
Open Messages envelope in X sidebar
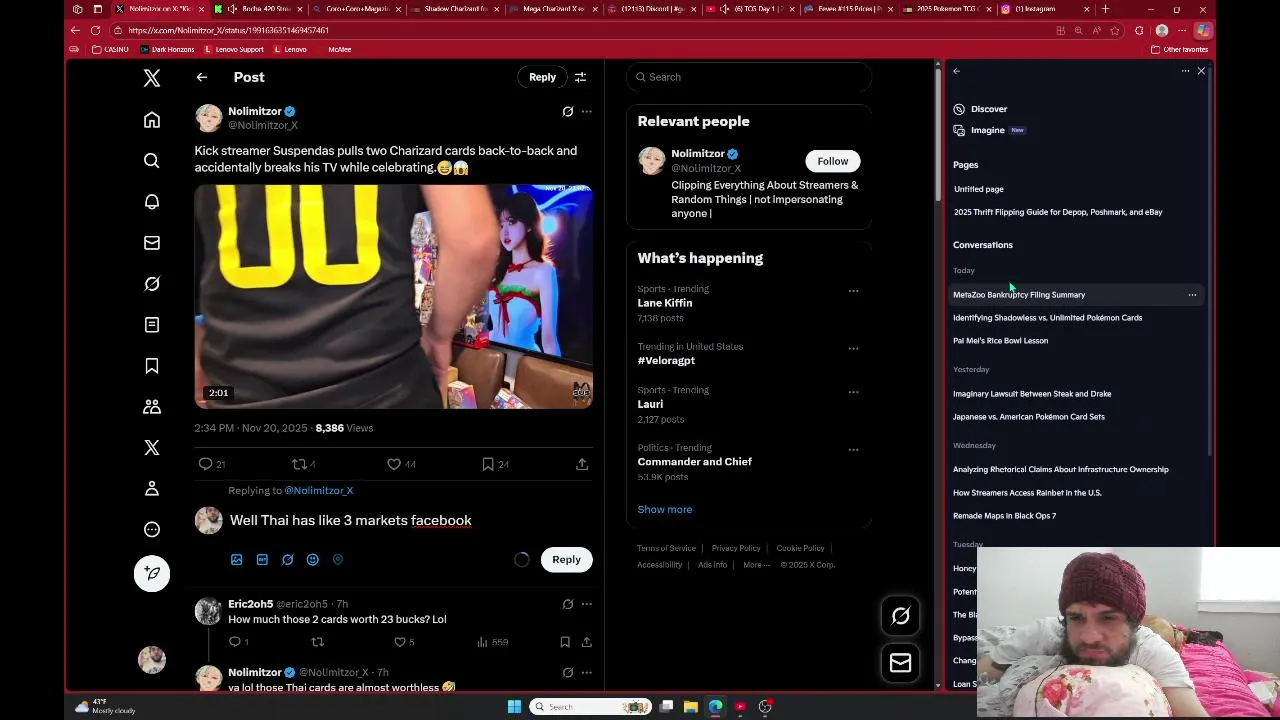pyautogui.click(x=152, y=242)
